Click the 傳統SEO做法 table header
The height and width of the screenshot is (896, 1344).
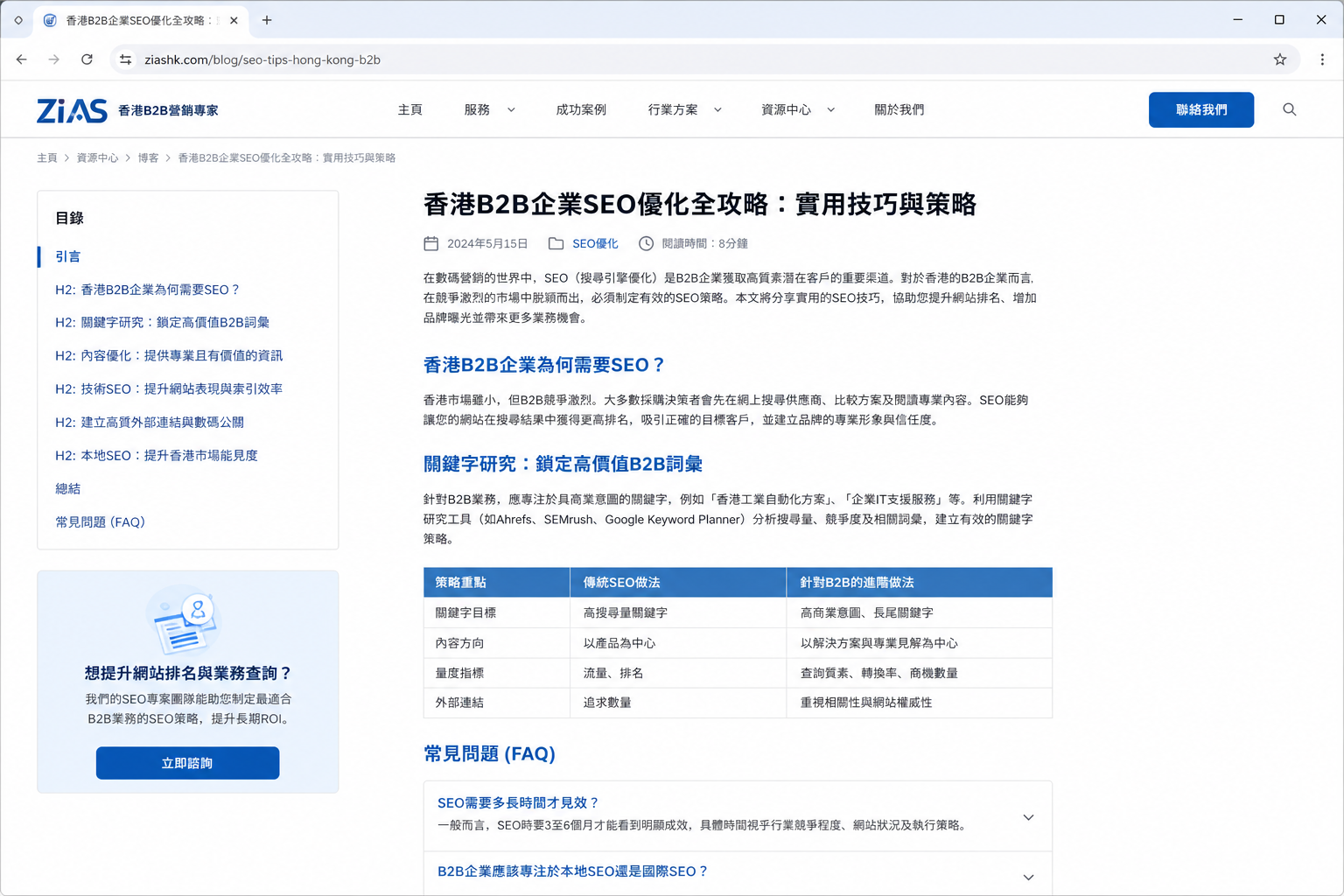click(x=678, y=583)
